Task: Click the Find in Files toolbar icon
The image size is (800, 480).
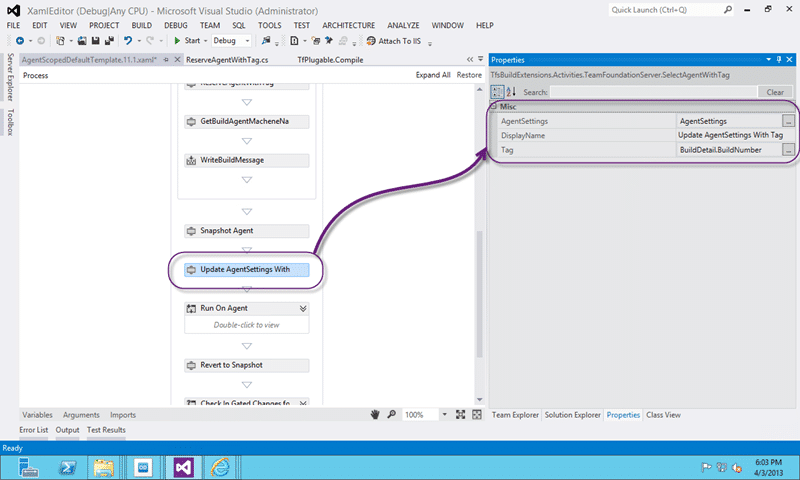Action: pyautogui.click(x=266, y=41)
